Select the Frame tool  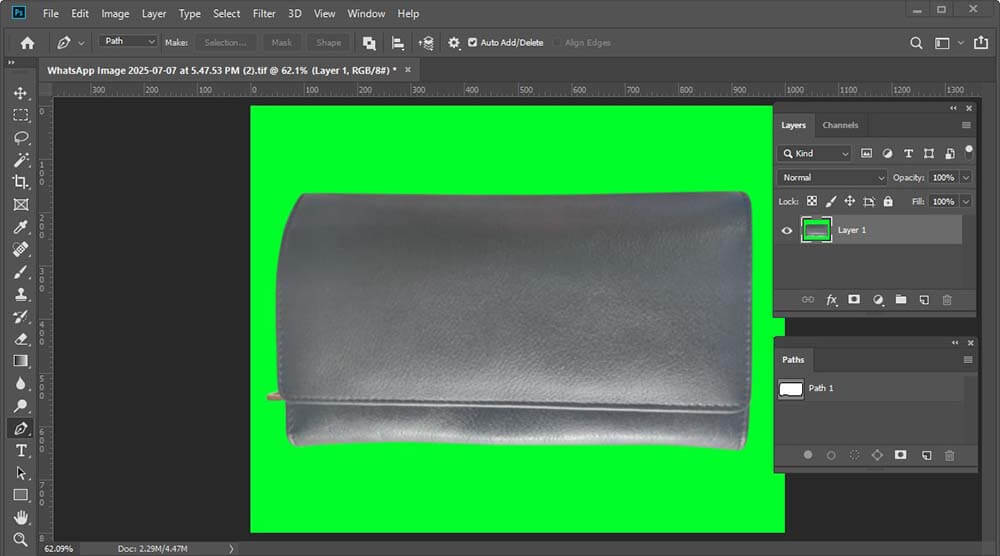[20, 205]
